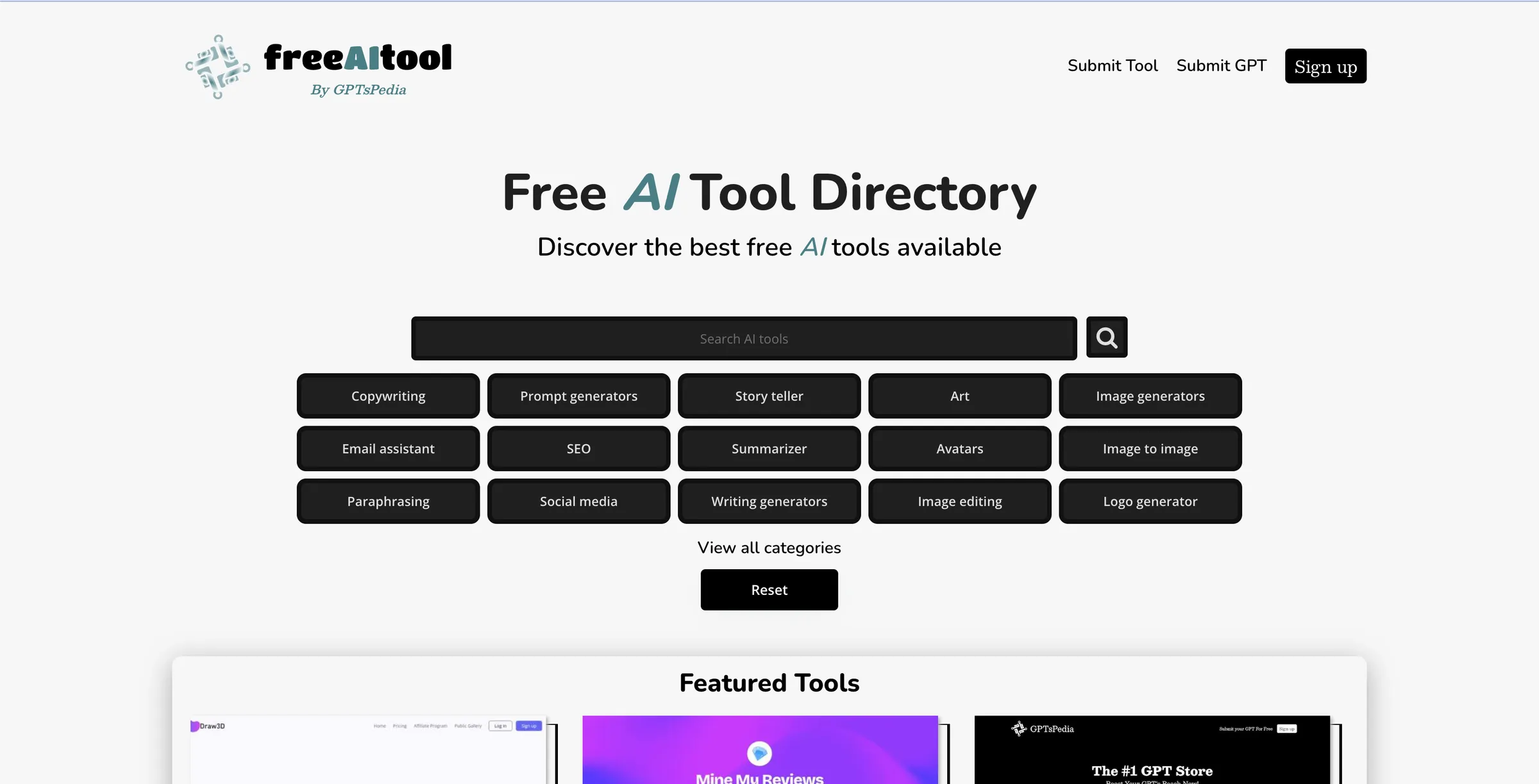Filter by Image generators
The width and height of the screenshot is (1539, 784).
(x=1150, y=396)
